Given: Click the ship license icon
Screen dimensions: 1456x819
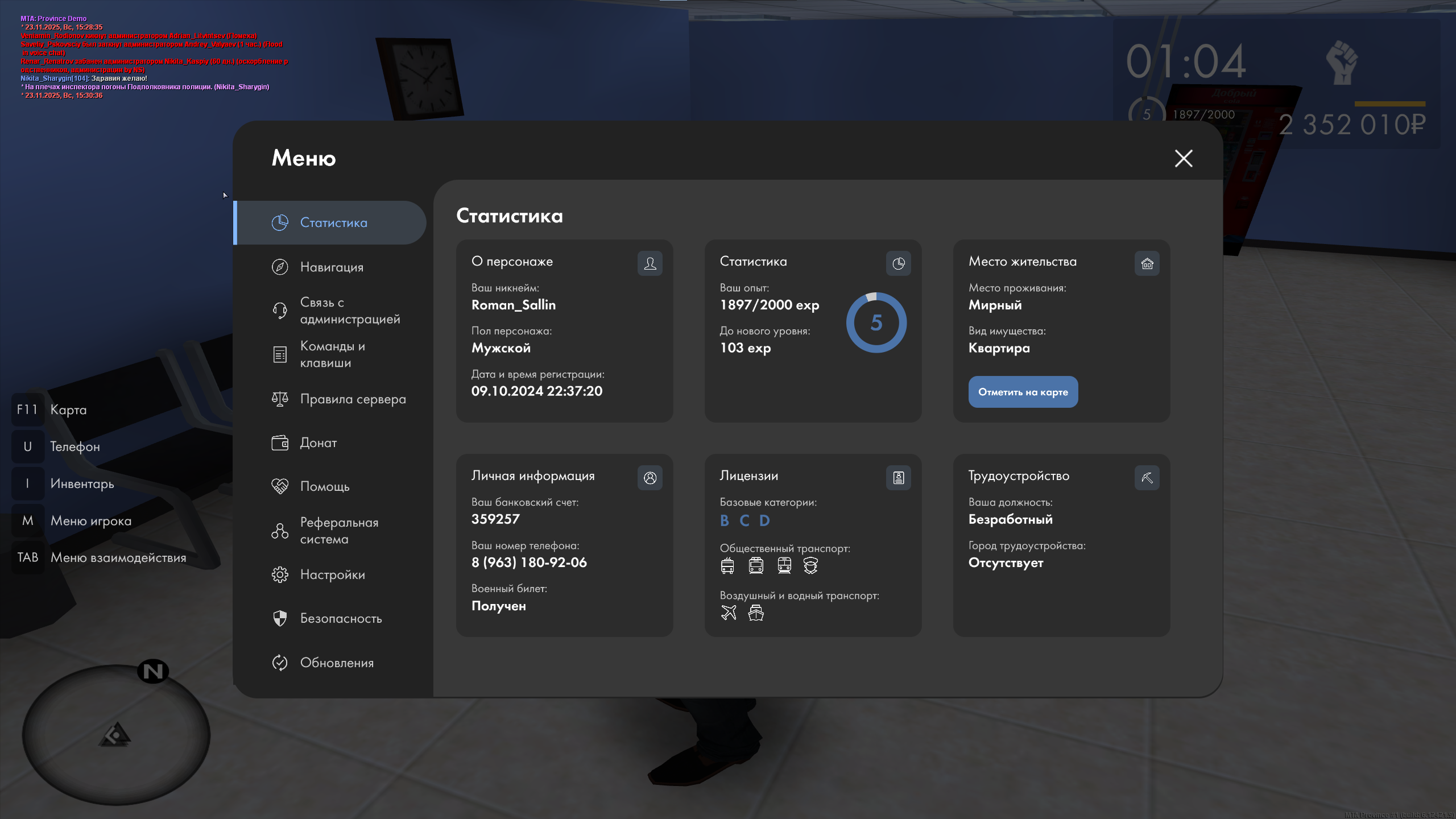Looking at the screenshot, I should (756, 613).
